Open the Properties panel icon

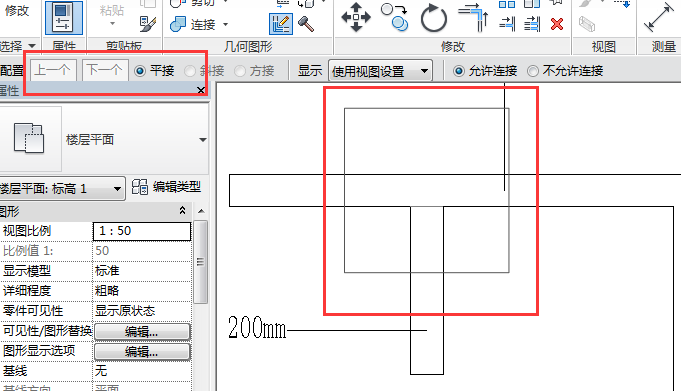[64, 18]
